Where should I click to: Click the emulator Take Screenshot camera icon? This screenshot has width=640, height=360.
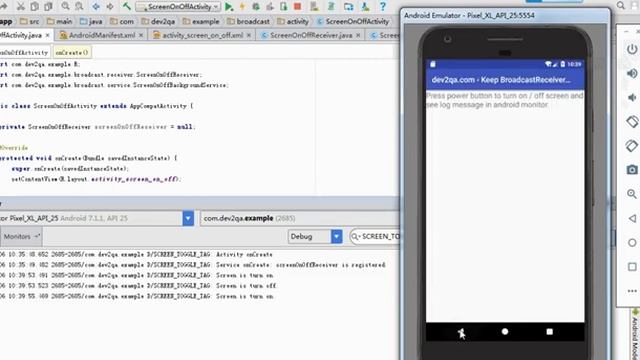[x=632, y=170]
